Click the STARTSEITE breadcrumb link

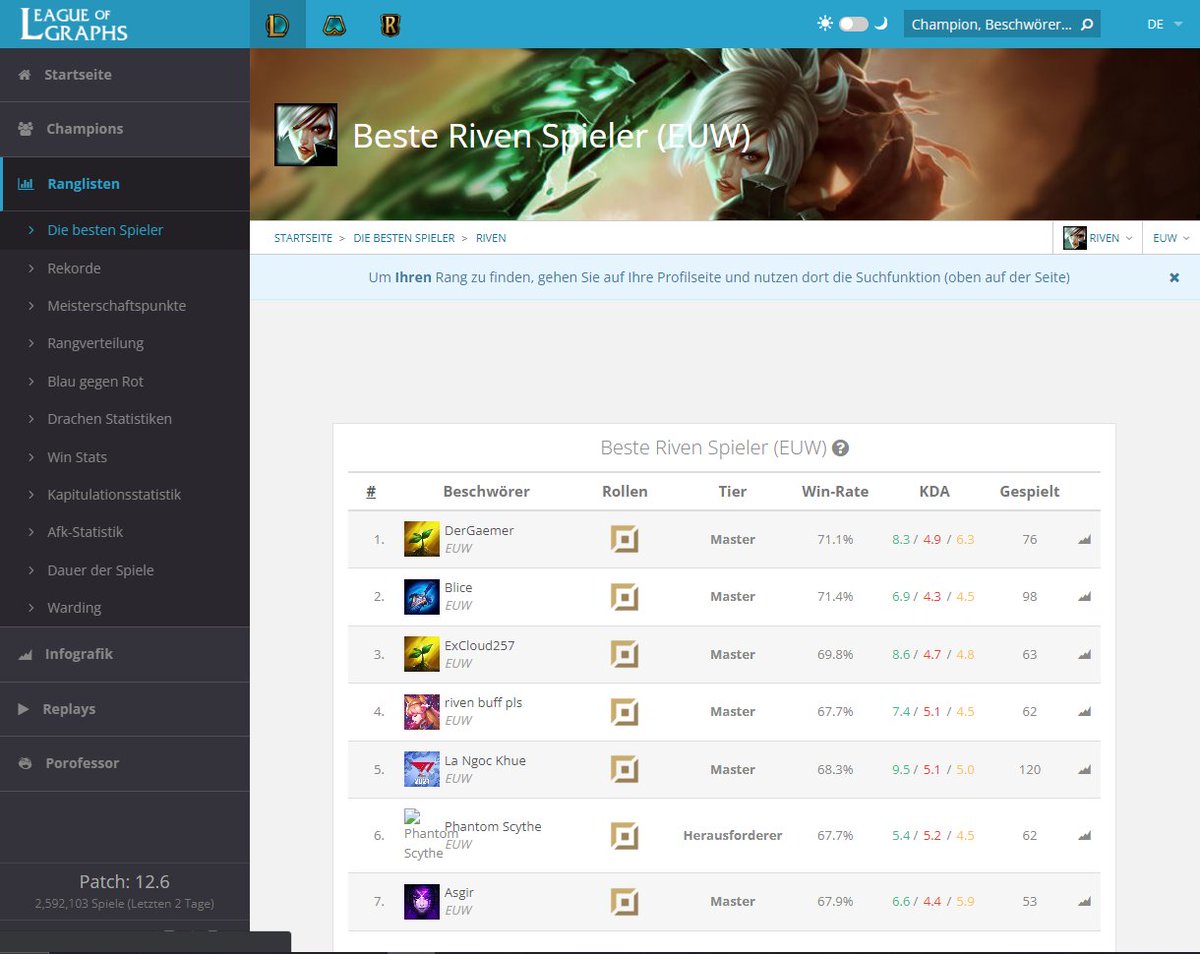point(302,238)
